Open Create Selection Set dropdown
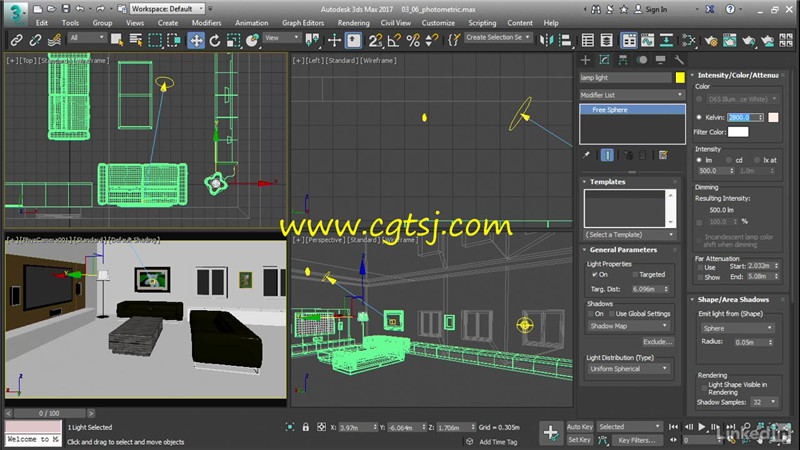 498,37
